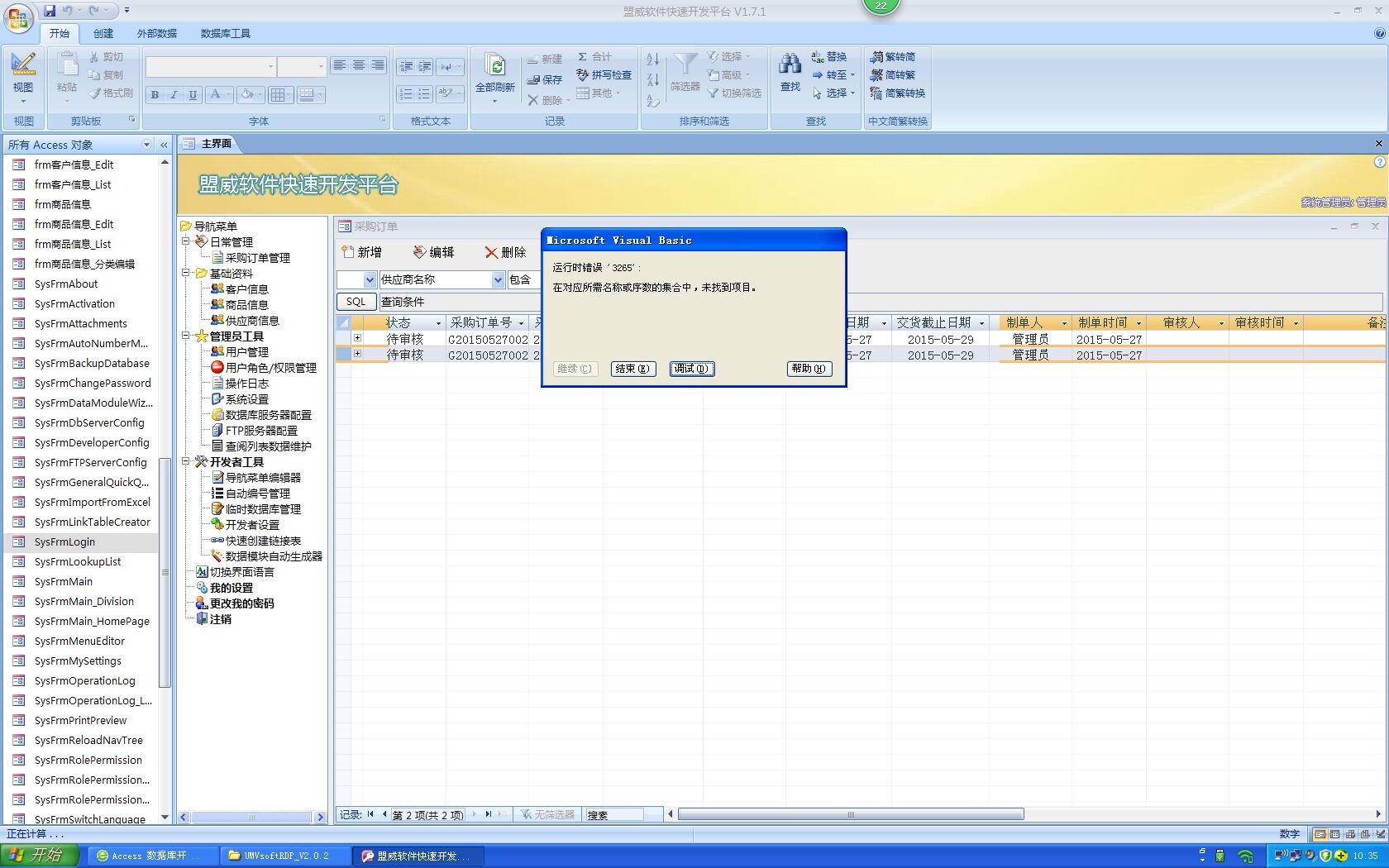The height and width of the screenshot is (868, 1389).
Task: Click Traditional to Simplified (繁转简) icon
Action: [x=892, y=57]
